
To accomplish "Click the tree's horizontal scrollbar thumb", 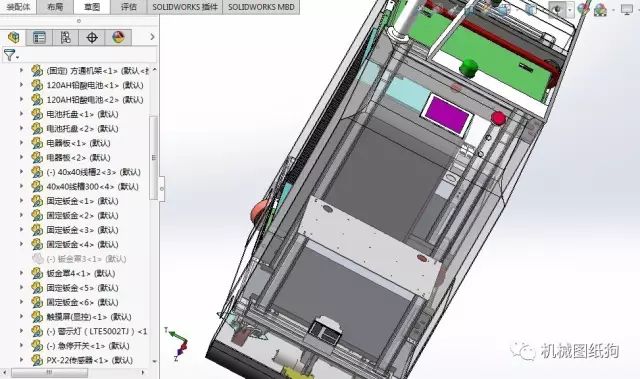I will tap(49, 372).
